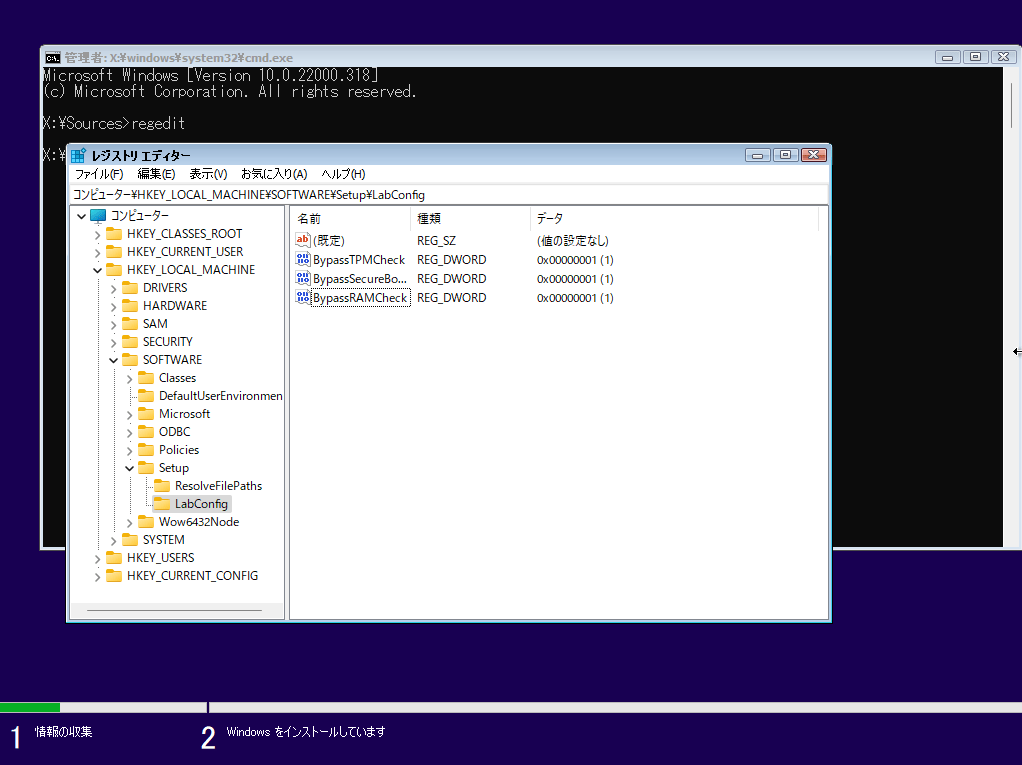Click the Policies folder icon
Screen dimensions: 1022x765
pyautogui.click(x=146, y=450)
